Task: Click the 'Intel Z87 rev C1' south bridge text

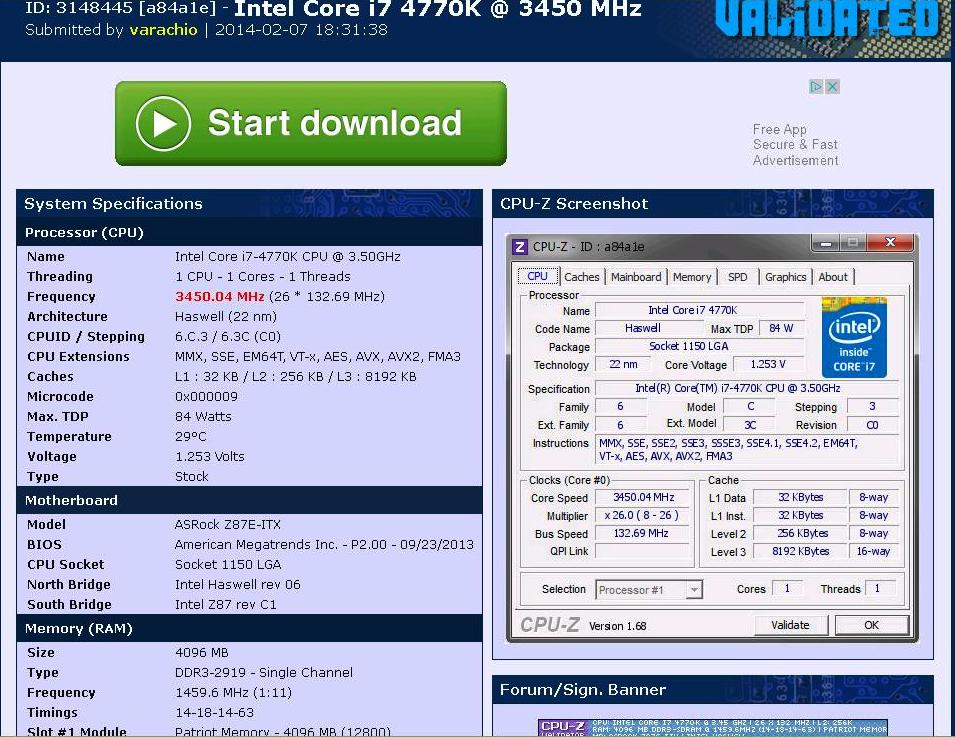Action: tap(225, 605)
